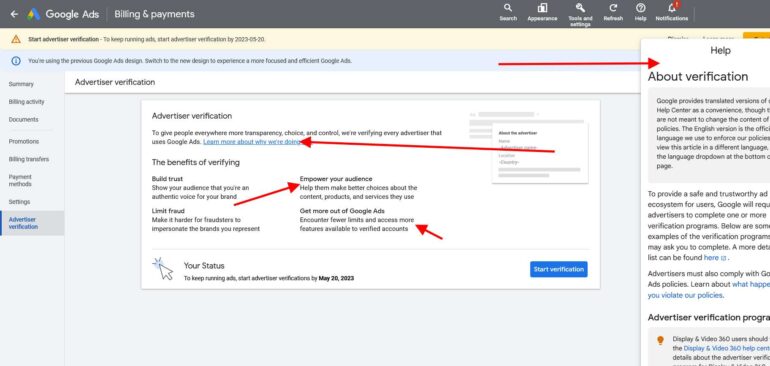This screenshot has height=366, width=770.
Task: Open Payment methods in the sidebar
Action: (x=20, y=180)
